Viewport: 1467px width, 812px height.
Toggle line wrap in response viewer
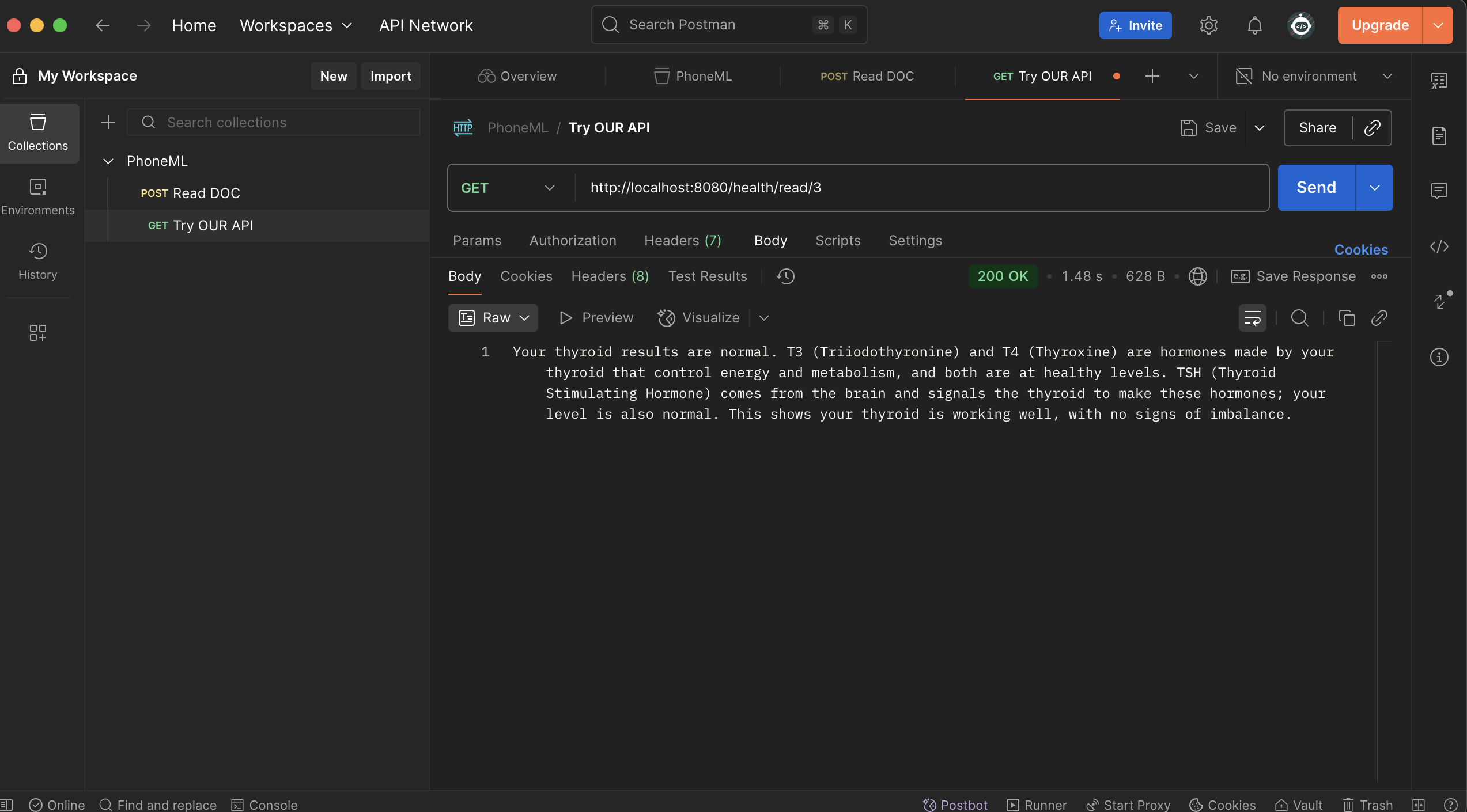1252,318
